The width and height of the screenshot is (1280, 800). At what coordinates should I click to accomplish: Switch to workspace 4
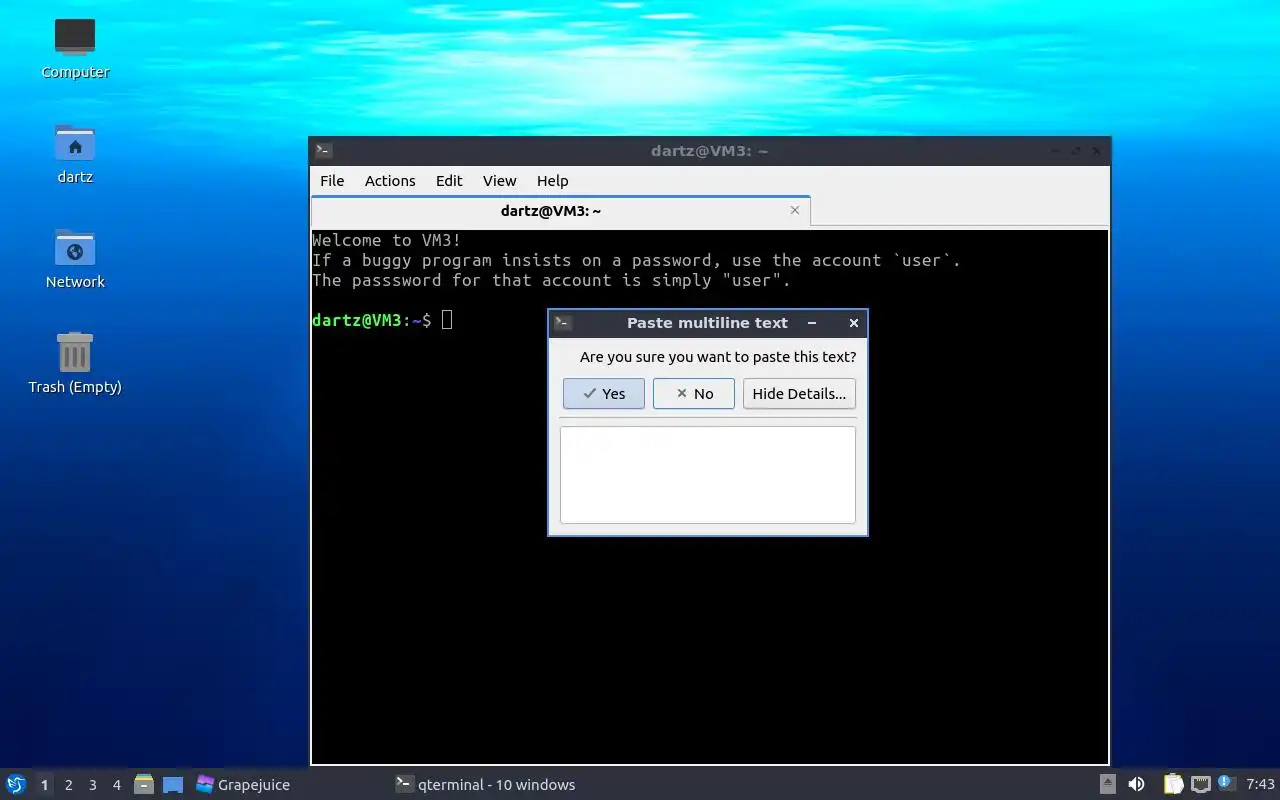[x=116, y=785]
